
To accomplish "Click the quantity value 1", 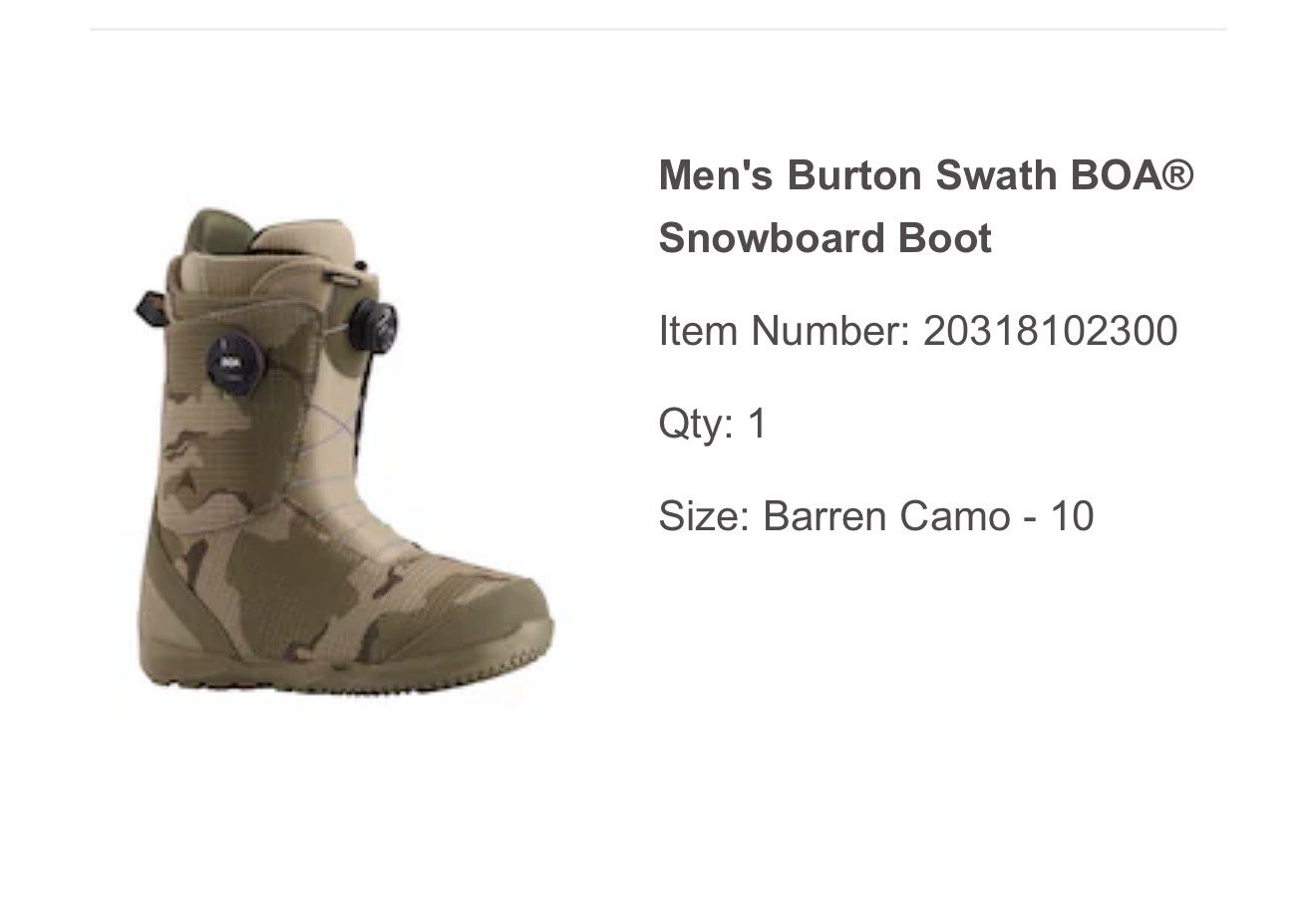I will pos(758,424).
